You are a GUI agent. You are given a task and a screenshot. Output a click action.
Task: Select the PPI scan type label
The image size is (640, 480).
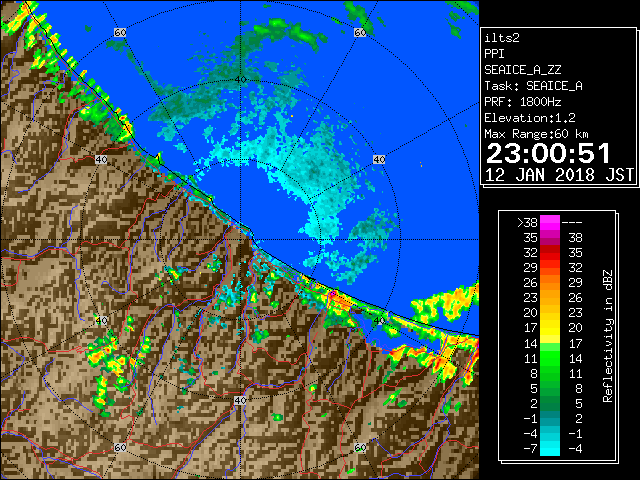[494, 54]
